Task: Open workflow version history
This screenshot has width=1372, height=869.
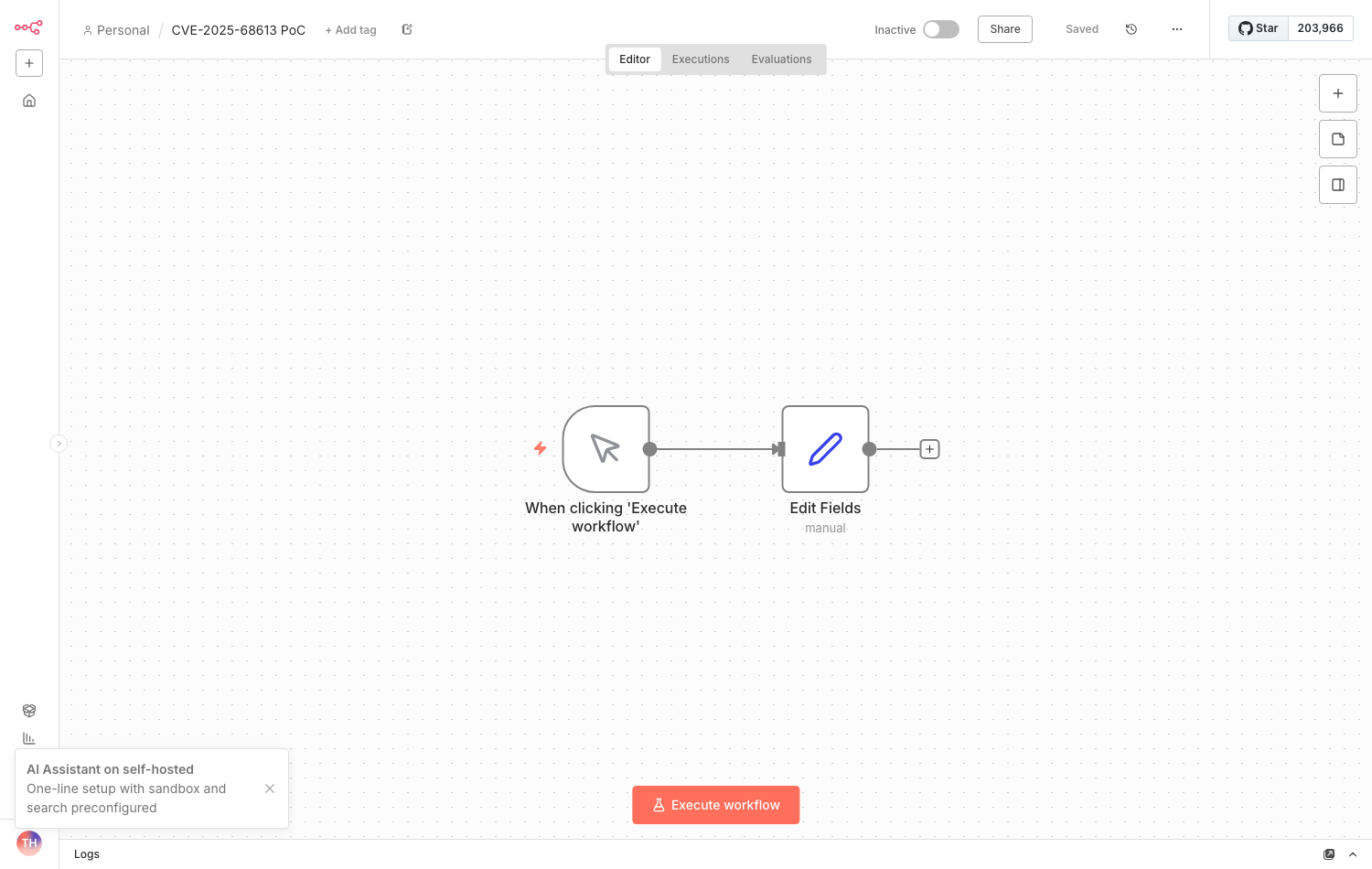Action: coord(1131,29)
